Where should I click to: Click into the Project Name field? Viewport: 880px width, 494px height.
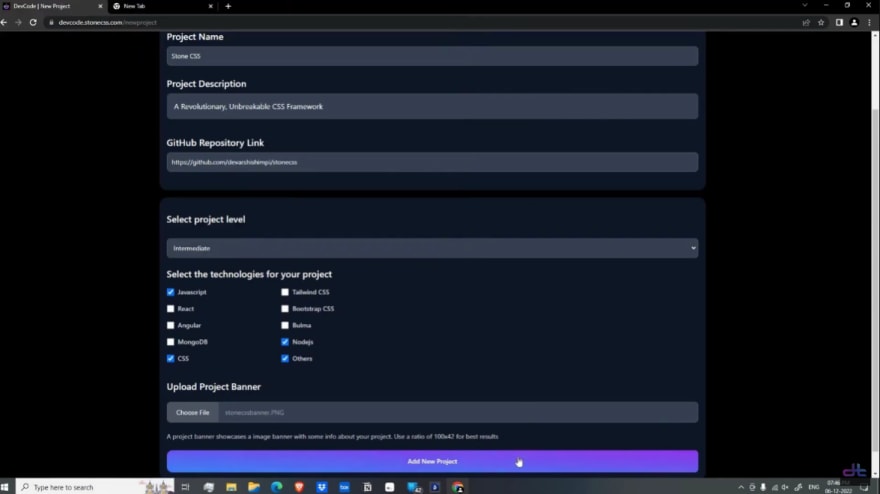432,56
